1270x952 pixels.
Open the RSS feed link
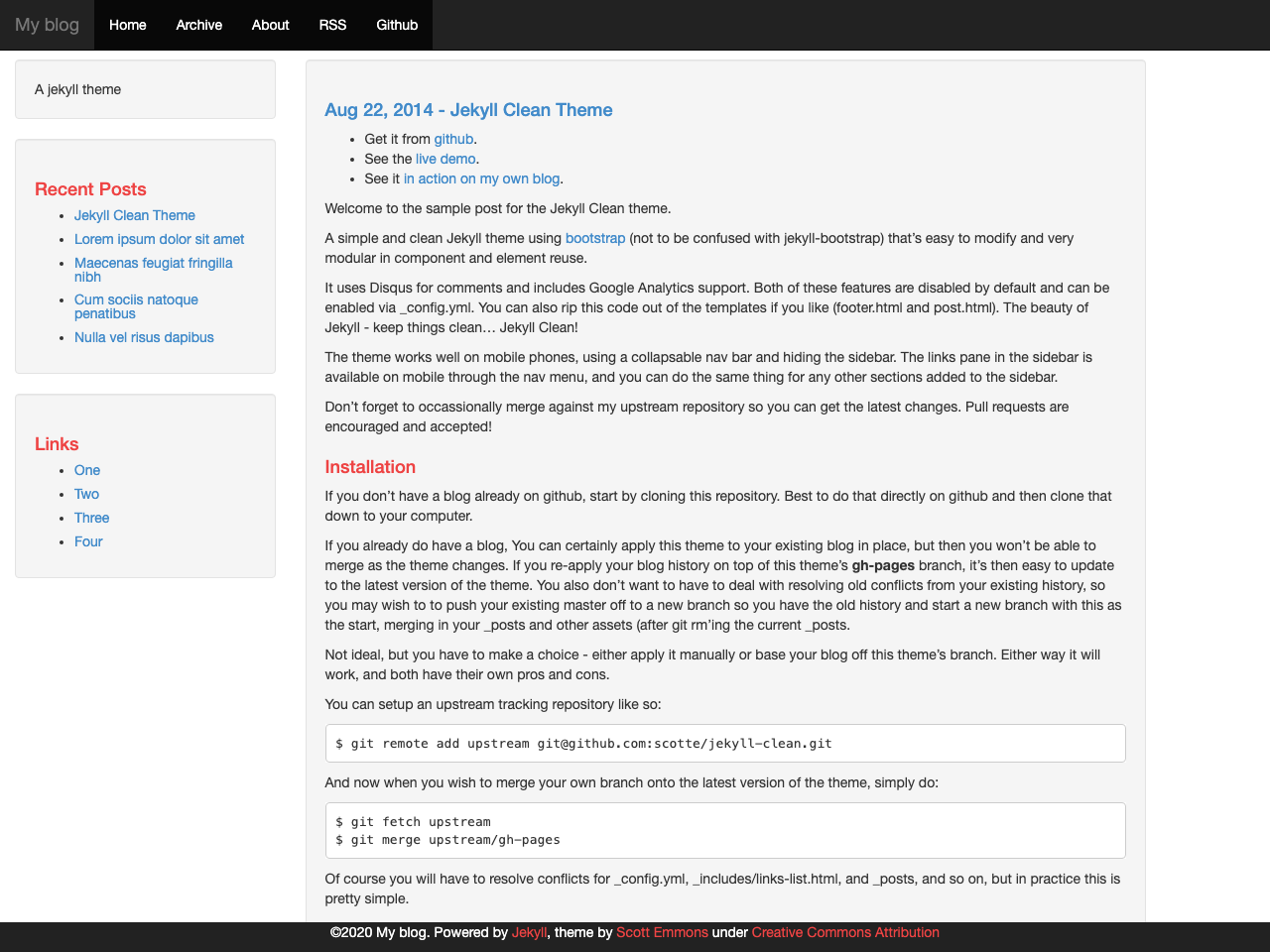tap(332, 25)
